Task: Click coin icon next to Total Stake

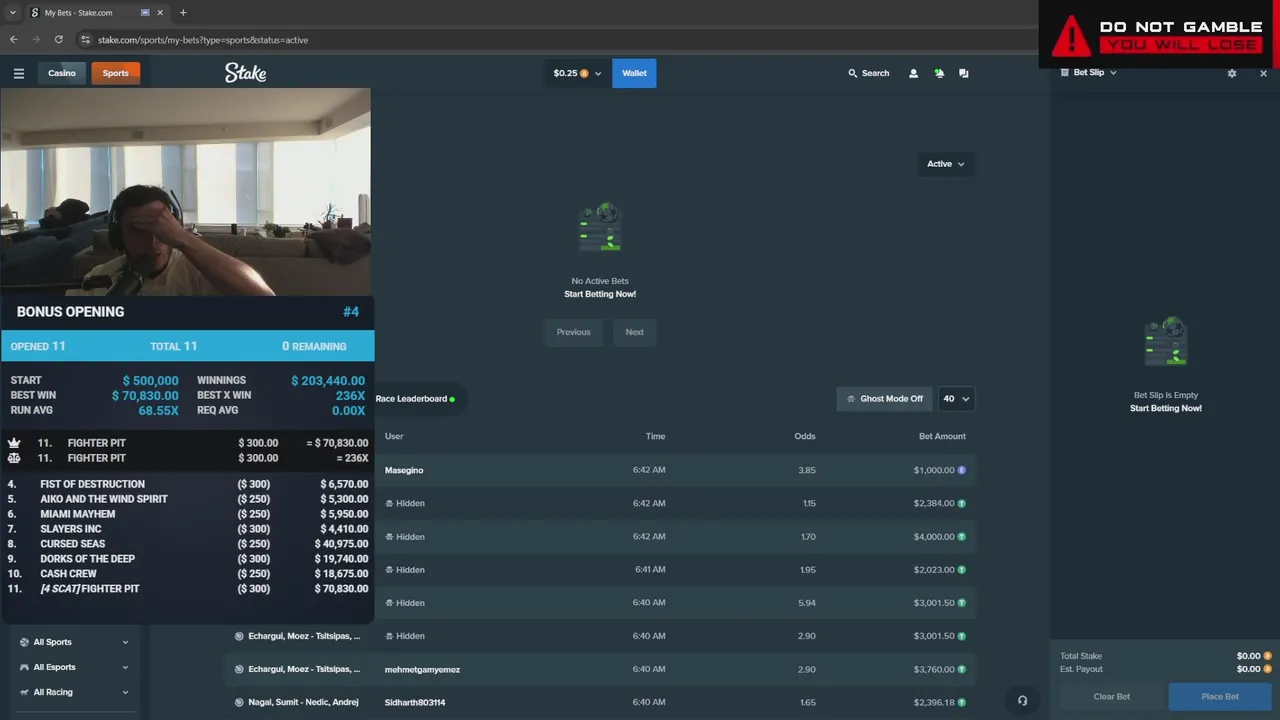Action: 1267,656
